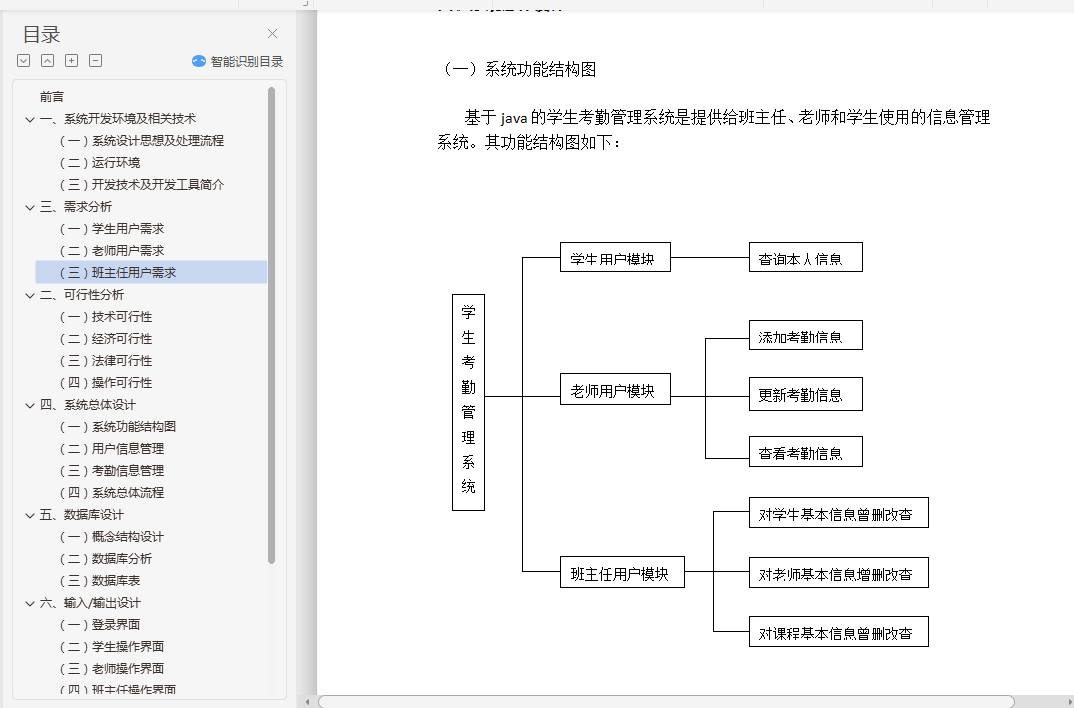Screen dimensions: 1074x708
Task: Open （一）系统设计思想及处理流程 outline entry
Action: tap(142, 140)
